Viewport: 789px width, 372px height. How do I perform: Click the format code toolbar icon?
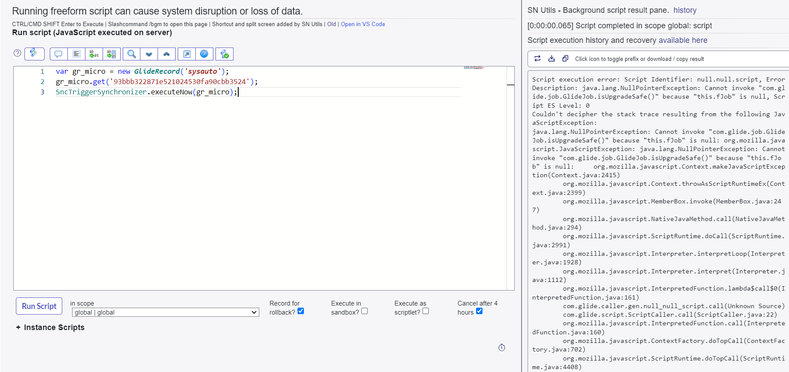tap(76, 54)
